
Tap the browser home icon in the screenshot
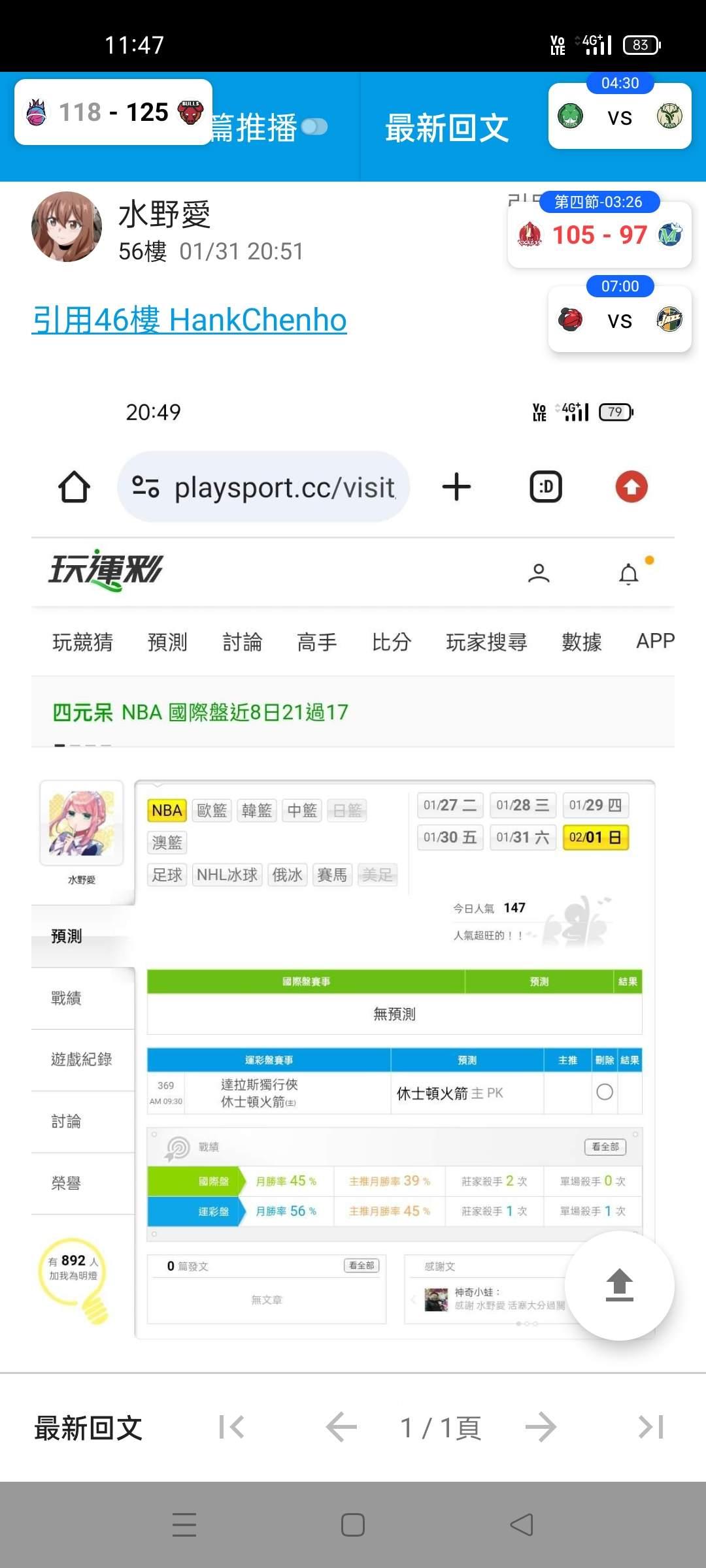74,487
